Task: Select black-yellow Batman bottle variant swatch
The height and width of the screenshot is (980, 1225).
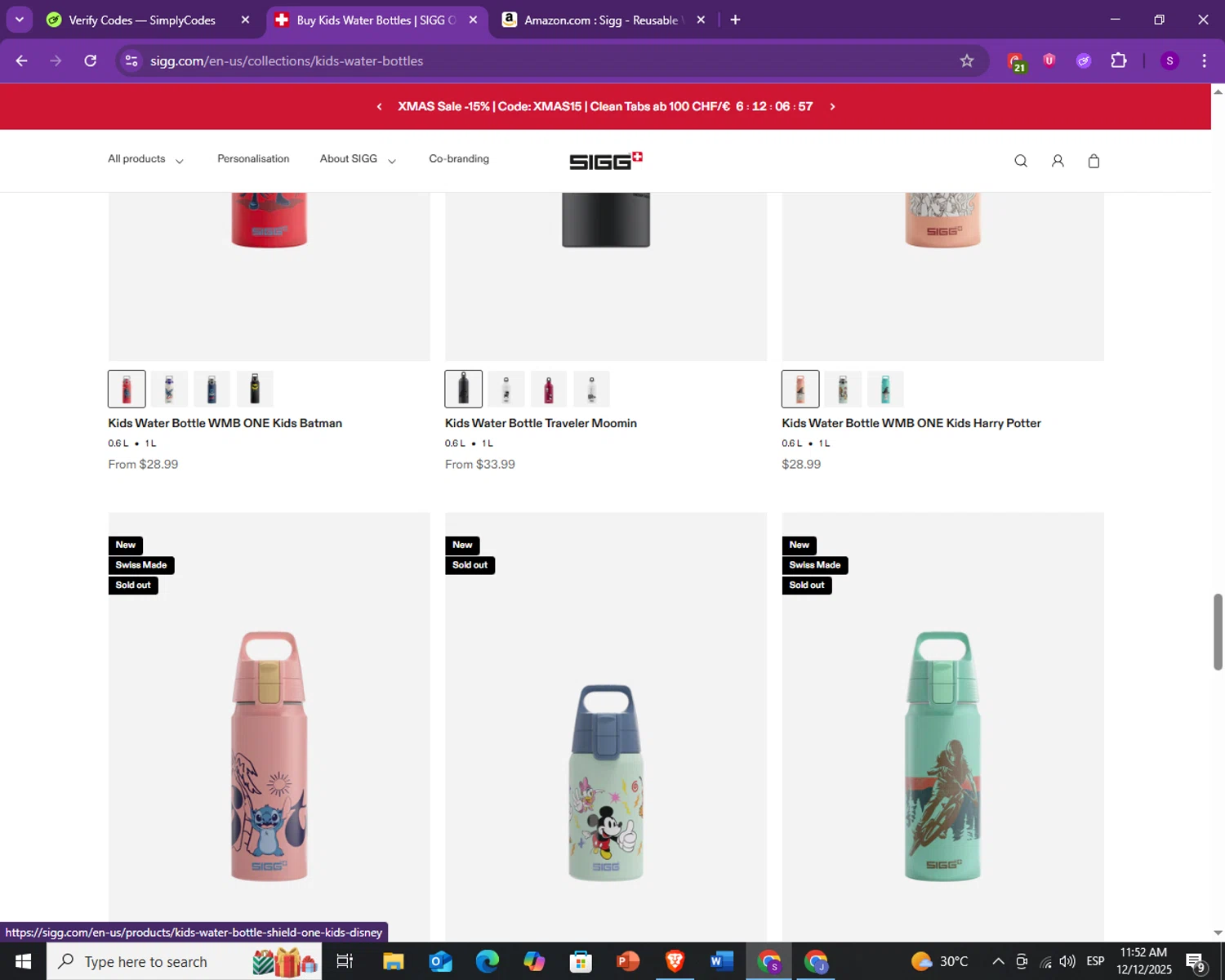Action: 255,389
